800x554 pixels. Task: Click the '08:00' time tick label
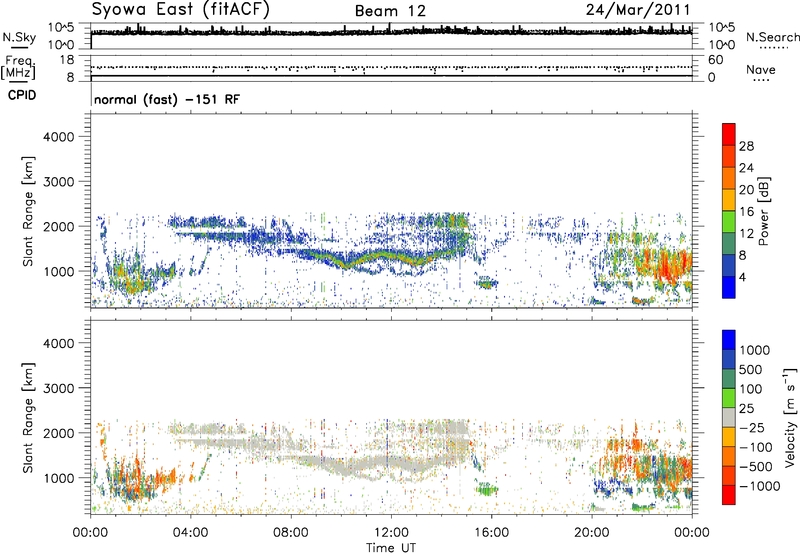(x=291, y=533)
